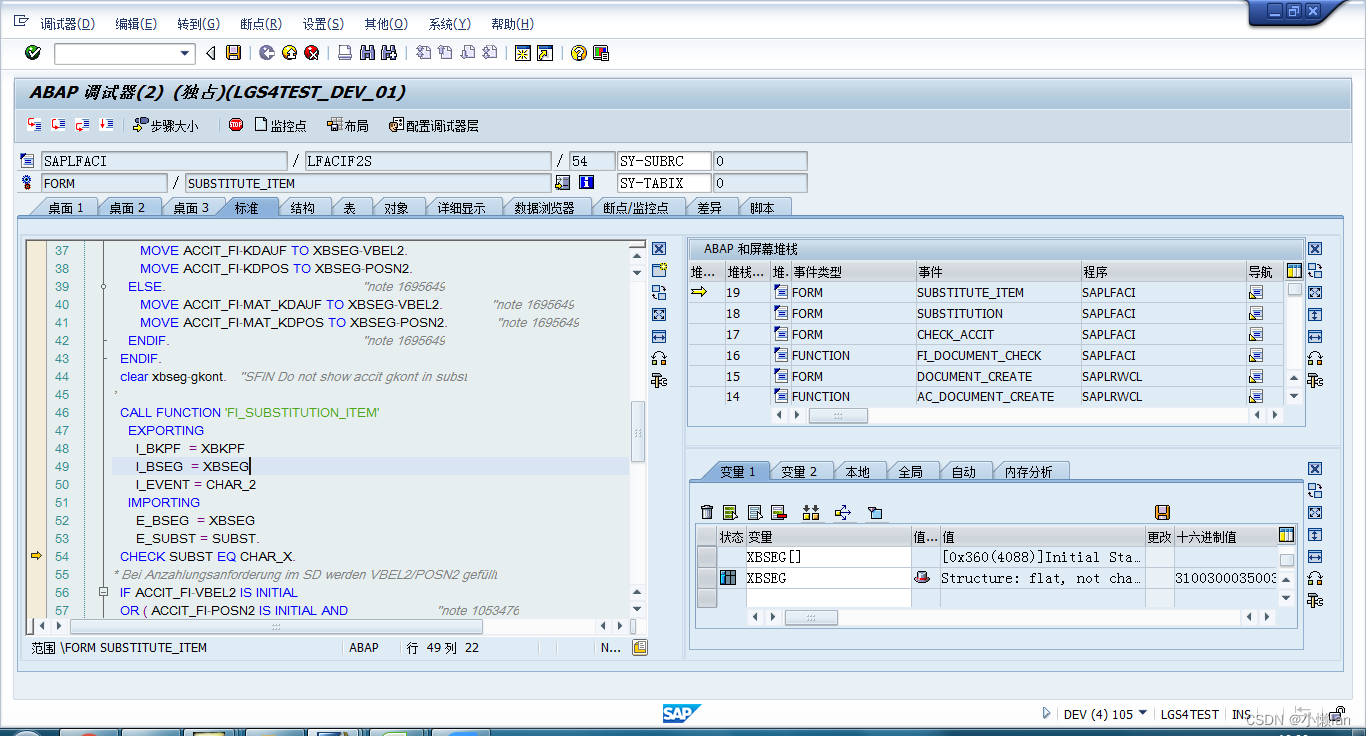Open the 断点(R) menu
1366x736 pixels.
pyautogui.click(x=261, y=24)
